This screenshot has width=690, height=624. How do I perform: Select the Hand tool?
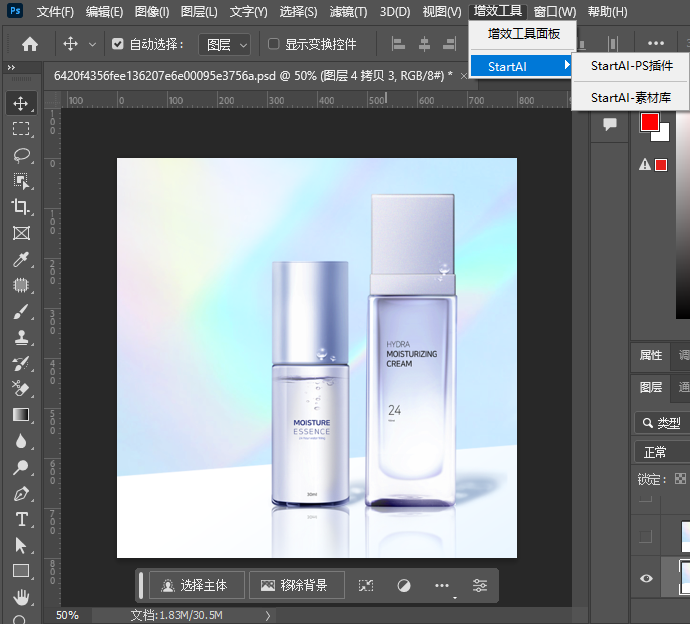tap(21, 597)
